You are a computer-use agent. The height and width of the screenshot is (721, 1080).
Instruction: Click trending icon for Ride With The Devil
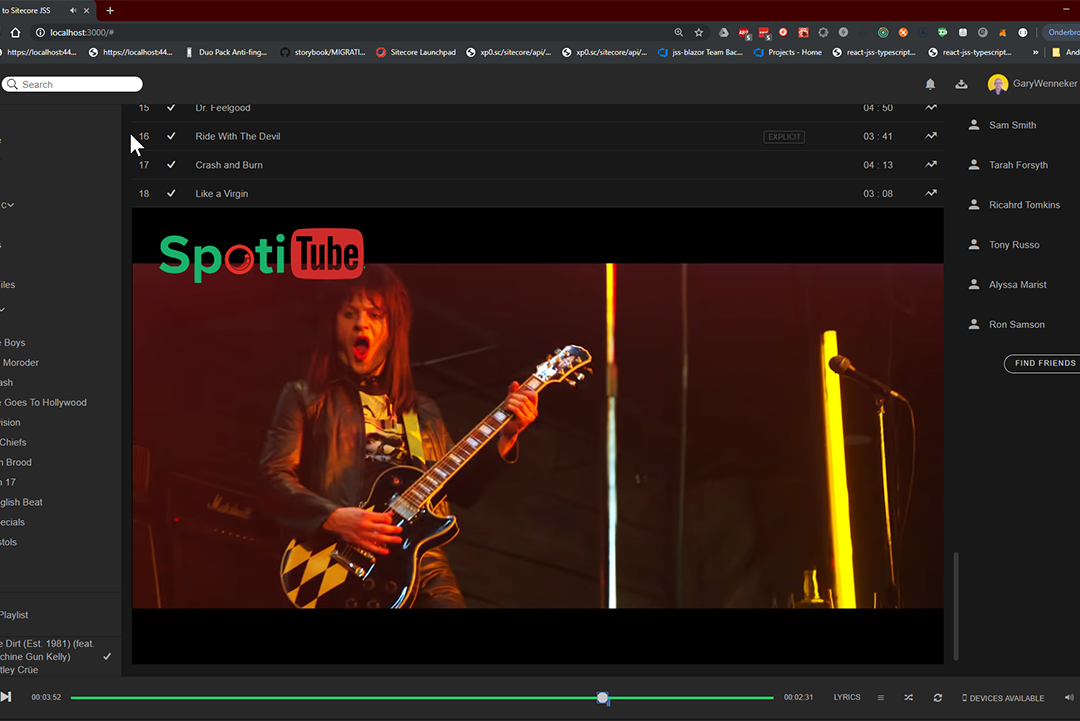pyautogui.click(x=931, y=136)
